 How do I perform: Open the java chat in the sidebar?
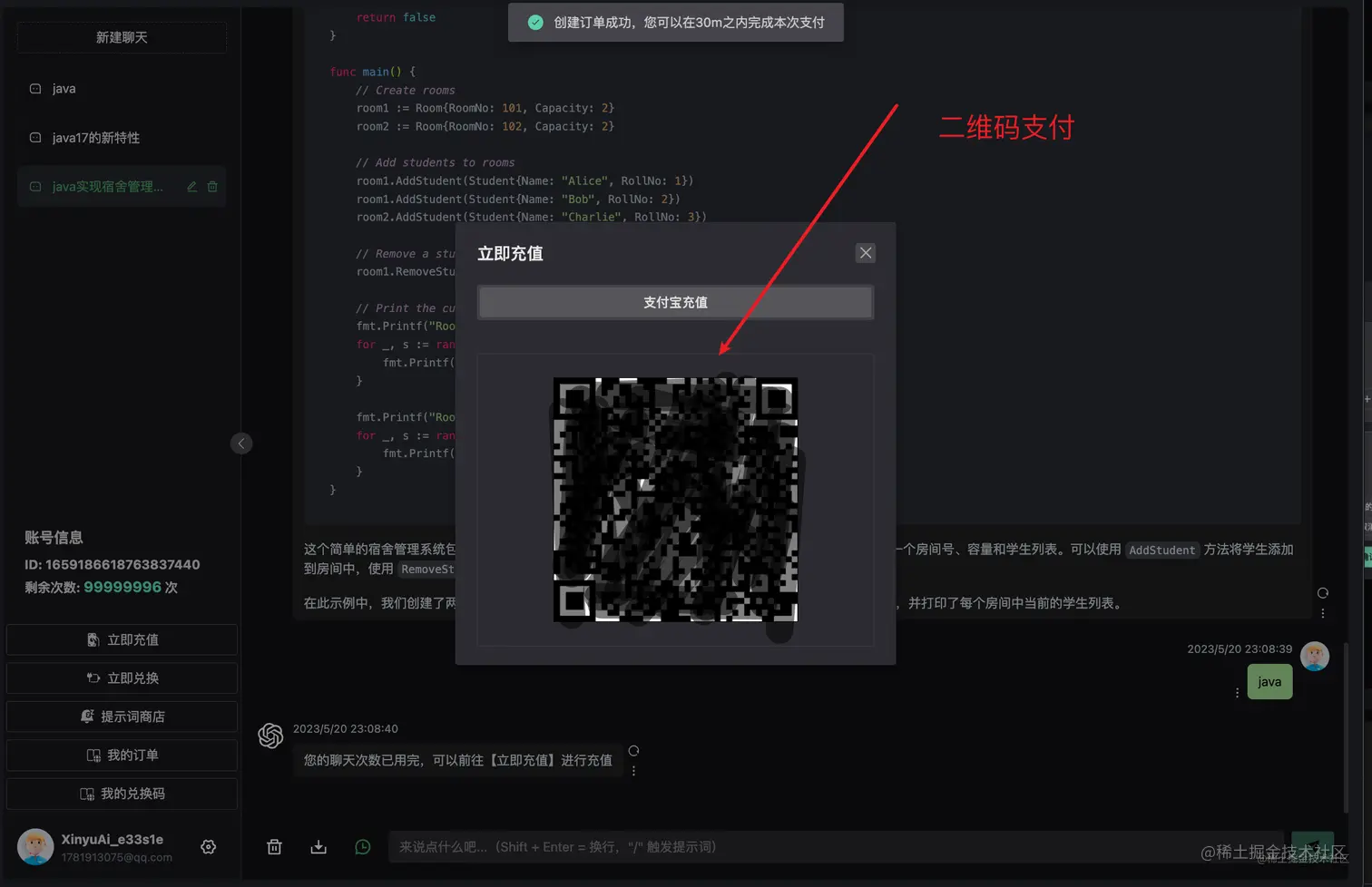point(122,89)
